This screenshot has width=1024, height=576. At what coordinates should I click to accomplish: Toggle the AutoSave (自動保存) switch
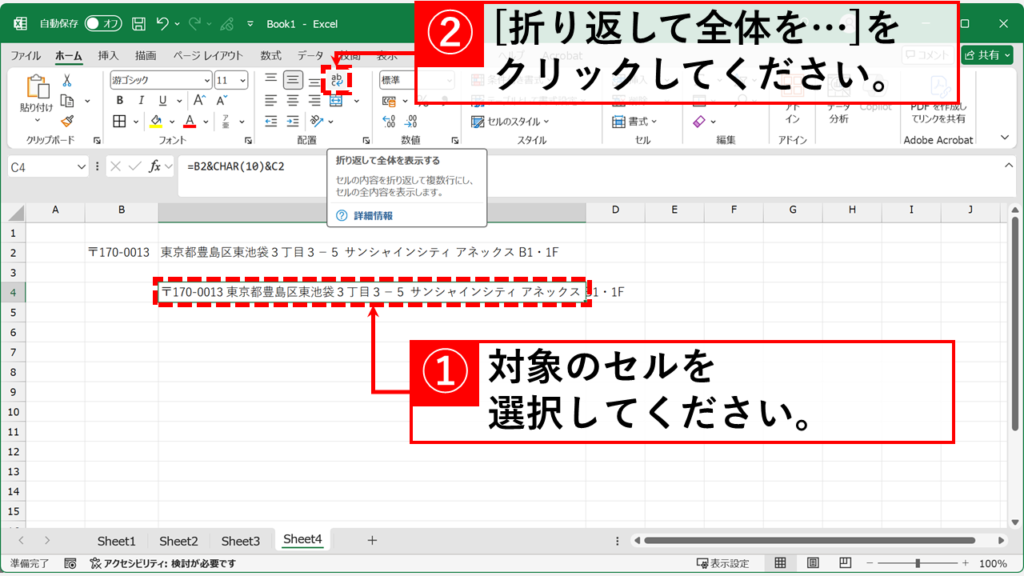click(x=103, y=24)
